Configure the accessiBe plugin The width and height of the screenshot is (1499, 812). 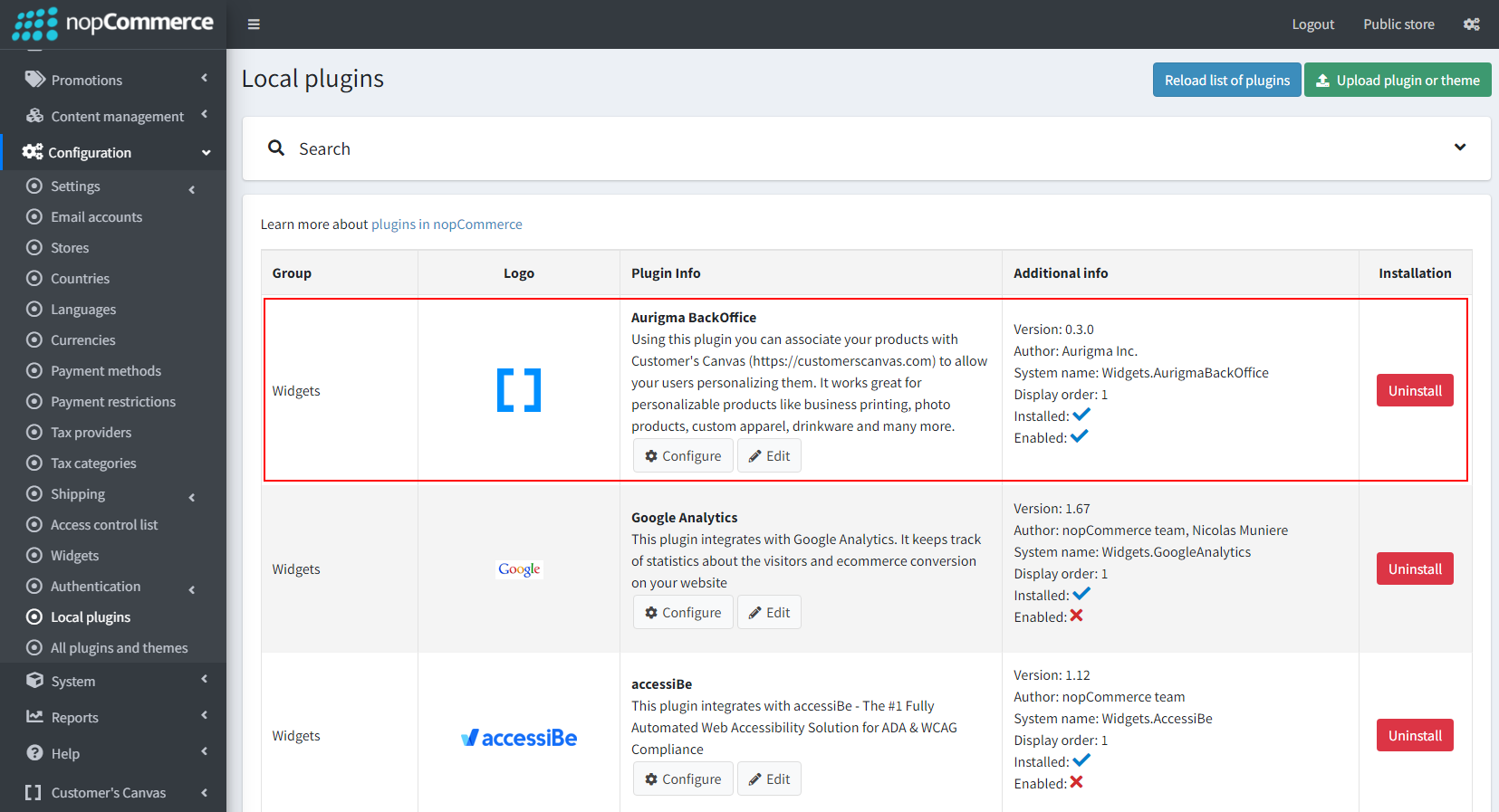(683, 779)
